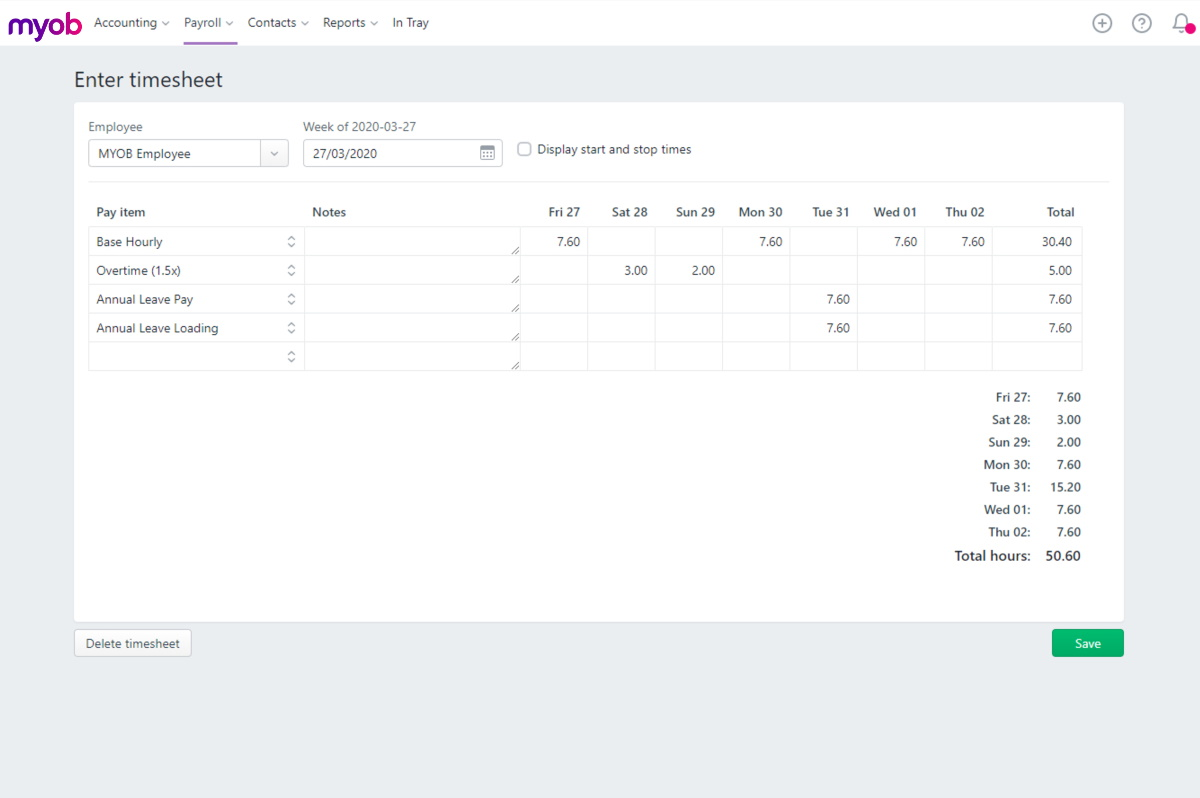Open the Reports menu
1200x798 pixels.
tap(350, 23)
